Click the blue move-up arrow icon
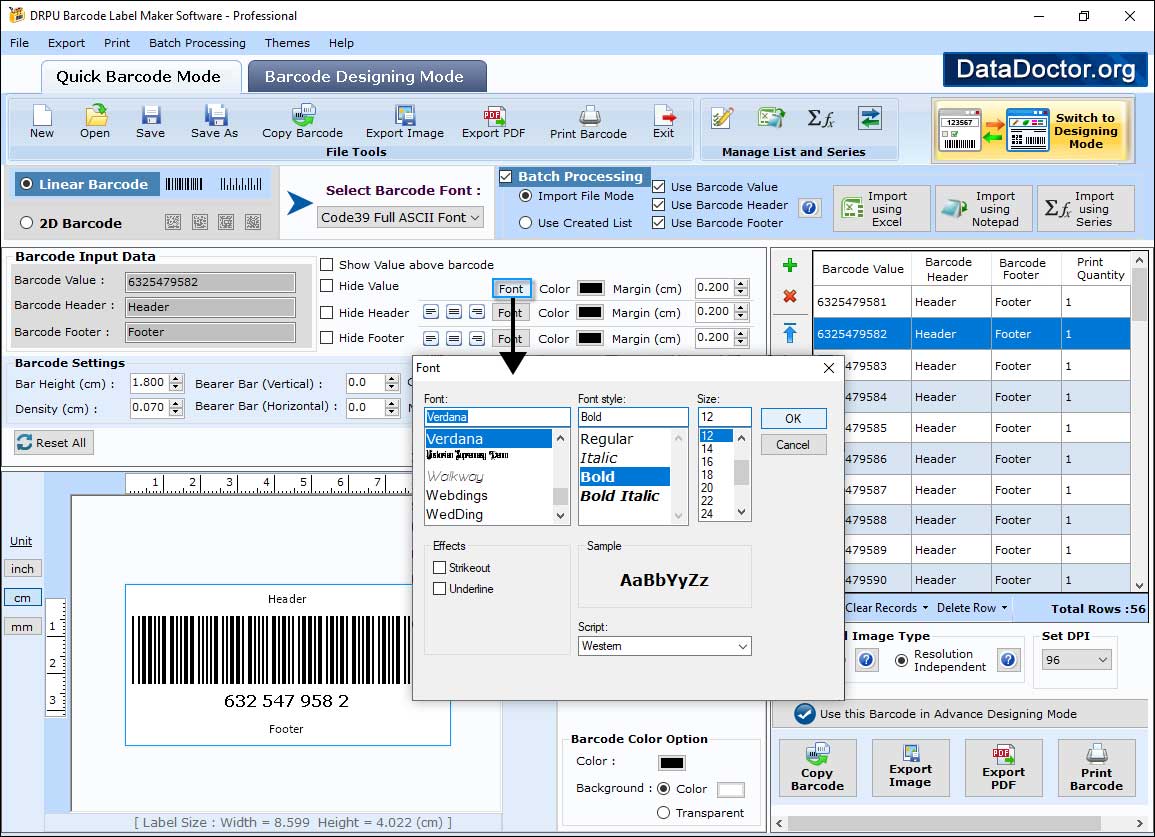The width and height of the screenshot is (1155, 837). point(790,333)
